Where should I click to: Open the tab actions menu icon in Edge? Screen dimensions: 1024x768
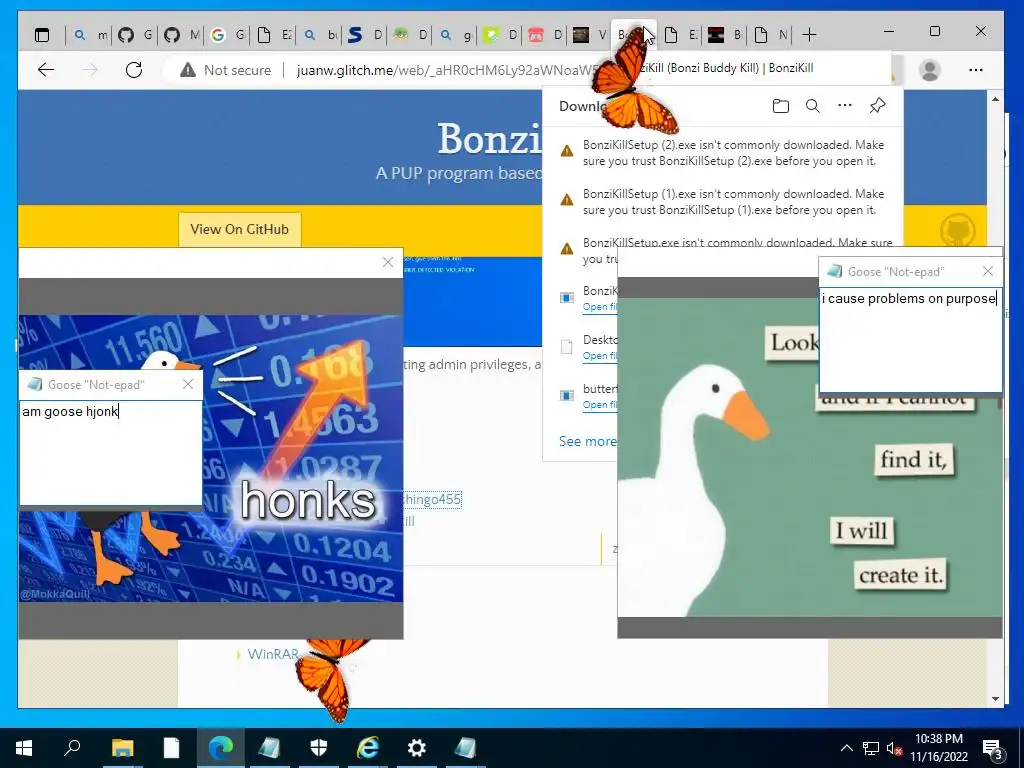(42, 35)
